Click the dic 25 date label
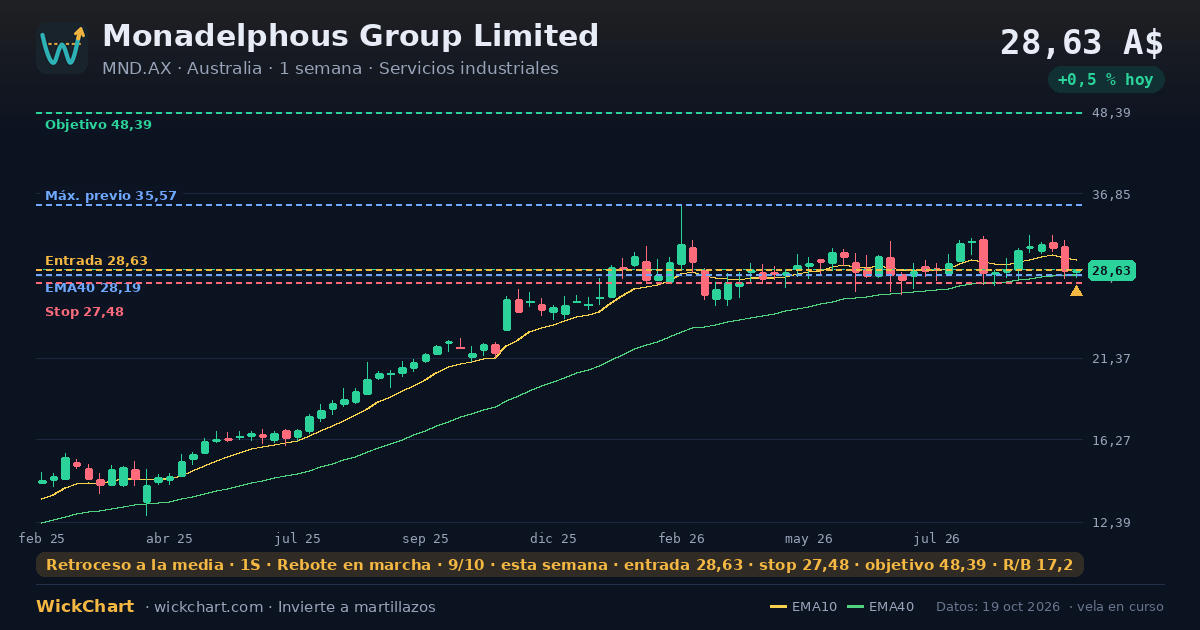 [554, 538]
